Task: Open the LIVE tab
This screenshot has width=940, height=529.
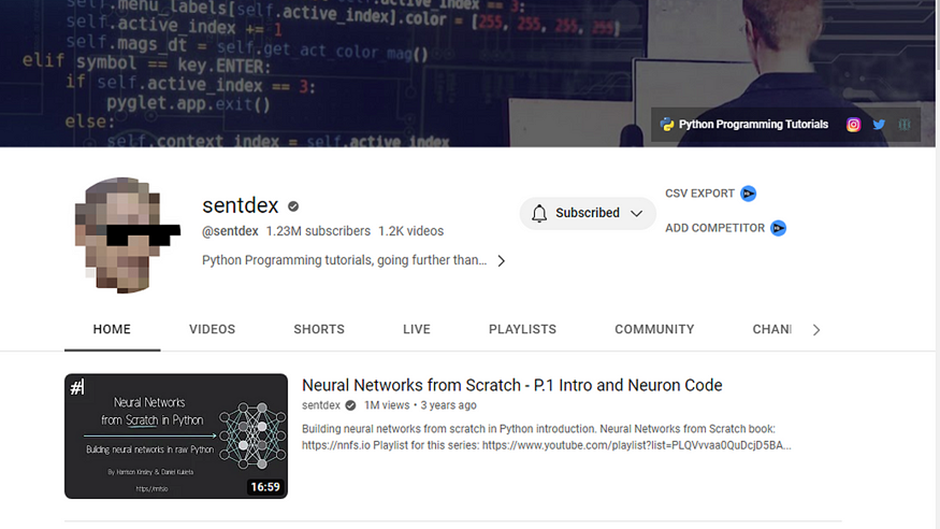Action: 417,329
